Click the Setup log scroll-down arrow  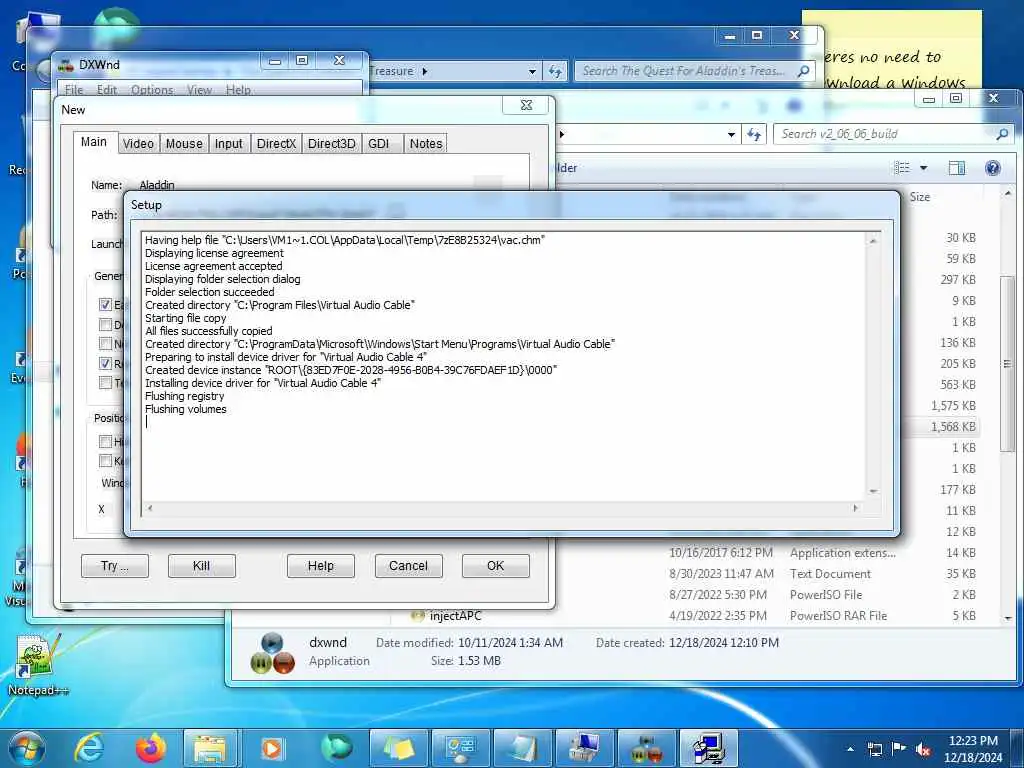pyautogui.click(x=873, y=491)
